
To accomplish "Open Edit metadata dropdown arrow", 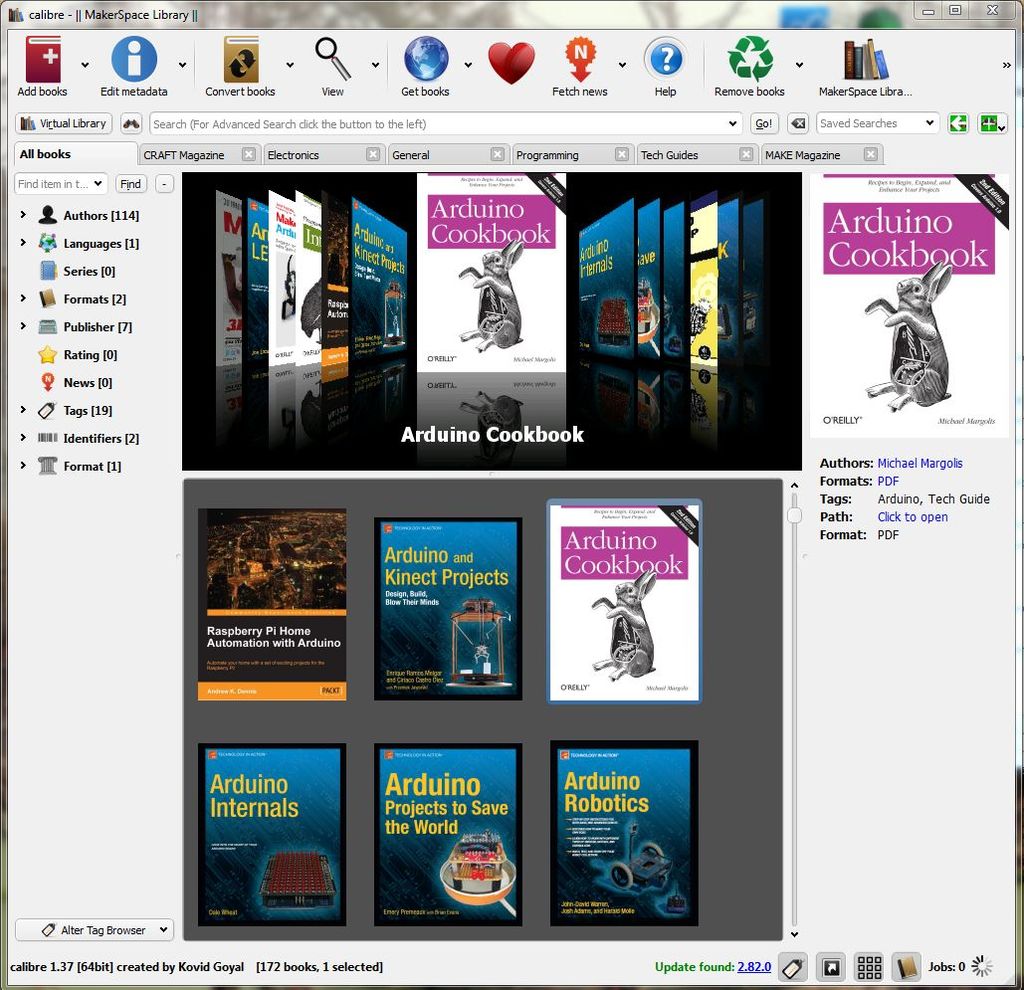I will point(182,65).
